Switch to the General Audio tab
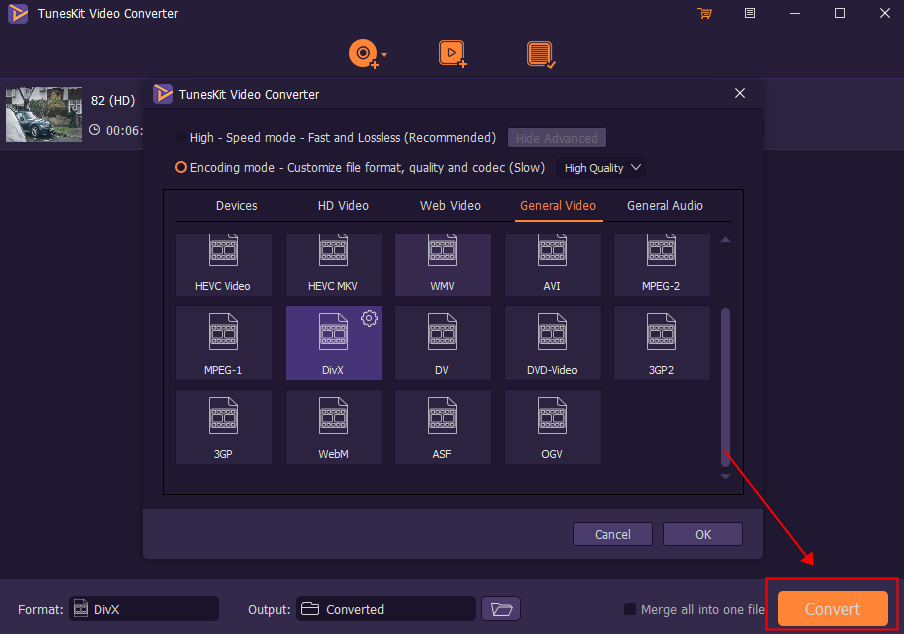Screen dimensions: 904x634 click(665, 206)
